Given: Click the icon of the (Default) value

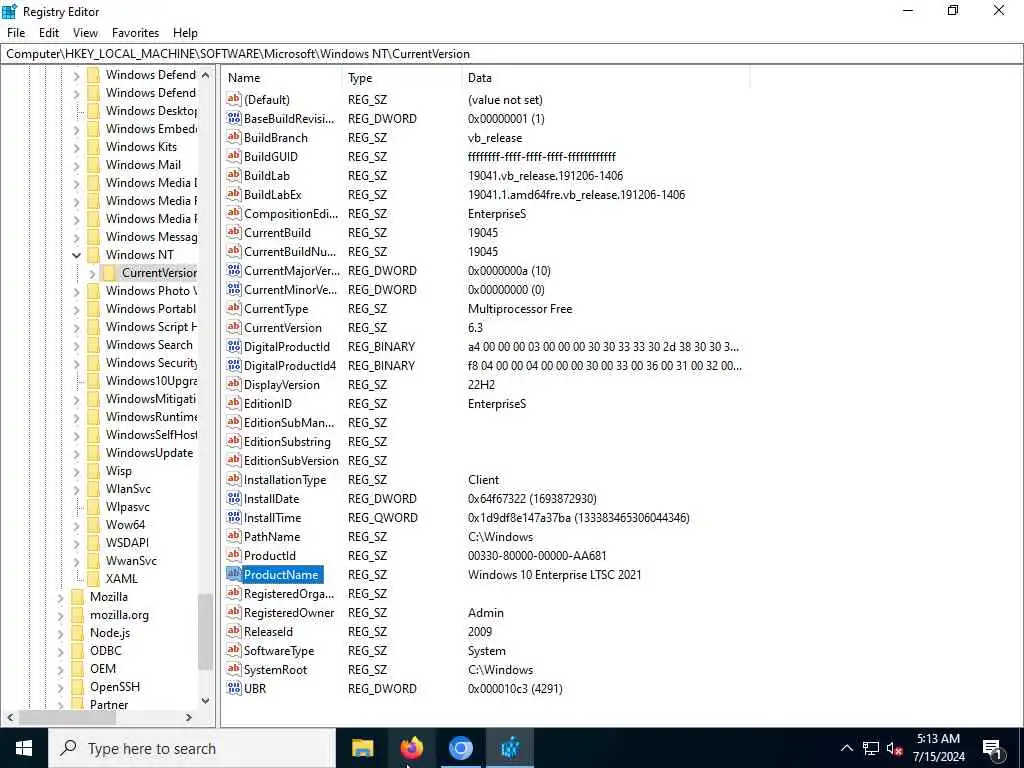Looking at the screenshot, I should pyautogui.click(x=234, y=99).
